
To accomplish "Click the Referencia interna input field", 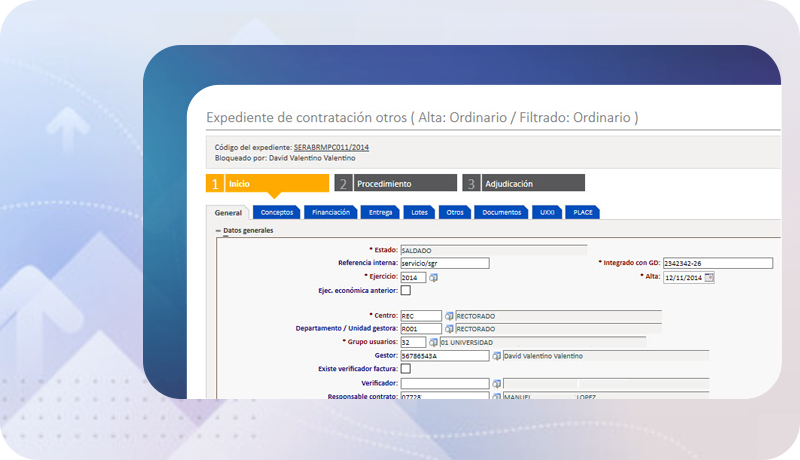I will [444, 263].
